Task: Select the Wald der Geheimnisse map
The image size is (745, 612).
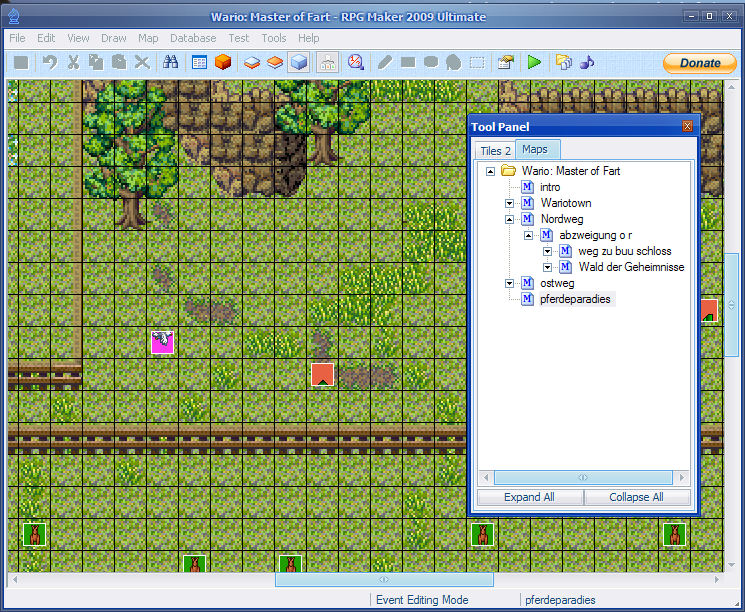Action: [631, 267]
